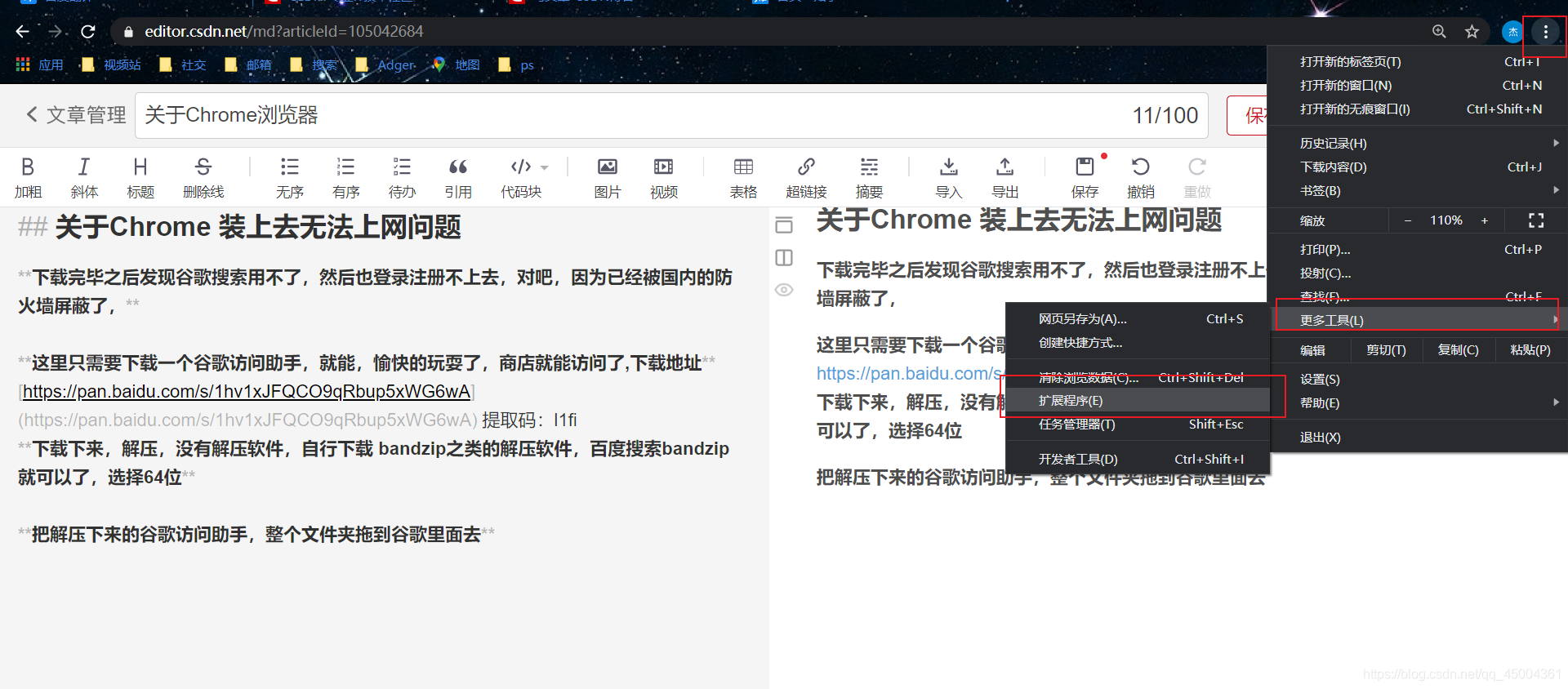Toggle the table-of-contents panel icon
The image size is (1568, 689).
click(x=784, y=225)
